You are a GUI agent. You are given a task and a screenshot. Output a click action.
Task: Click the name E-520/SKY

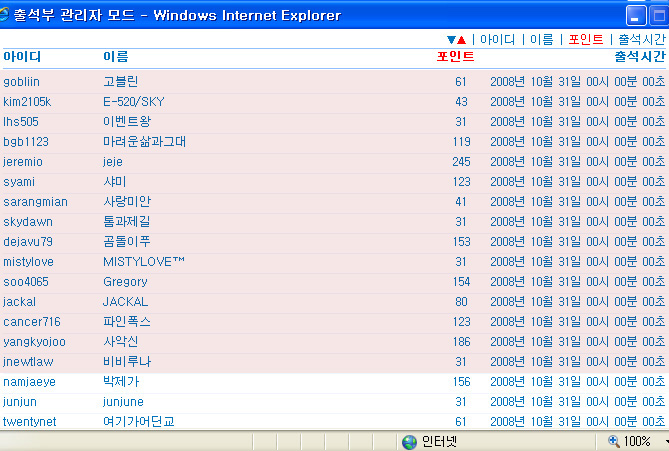click(133, 102)
